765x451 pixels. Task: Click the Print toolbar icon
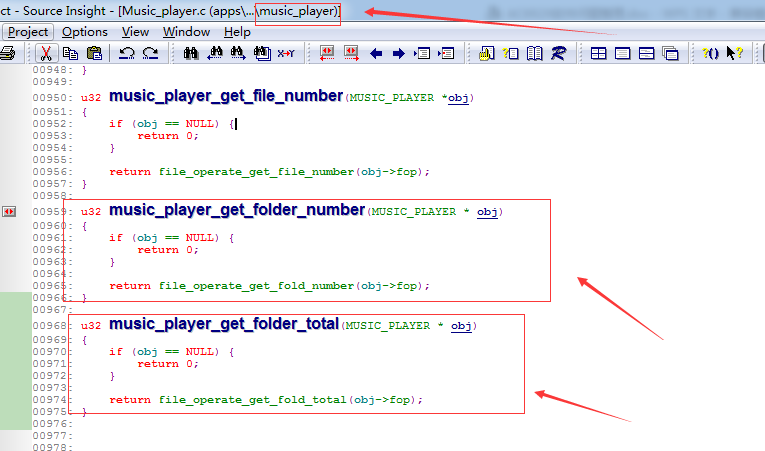pos(8,53)
